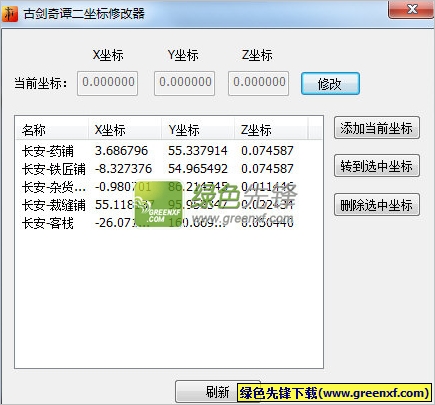Click the Y坐标 column header
This screenshot has width=435, height=405.
[198, 130]
